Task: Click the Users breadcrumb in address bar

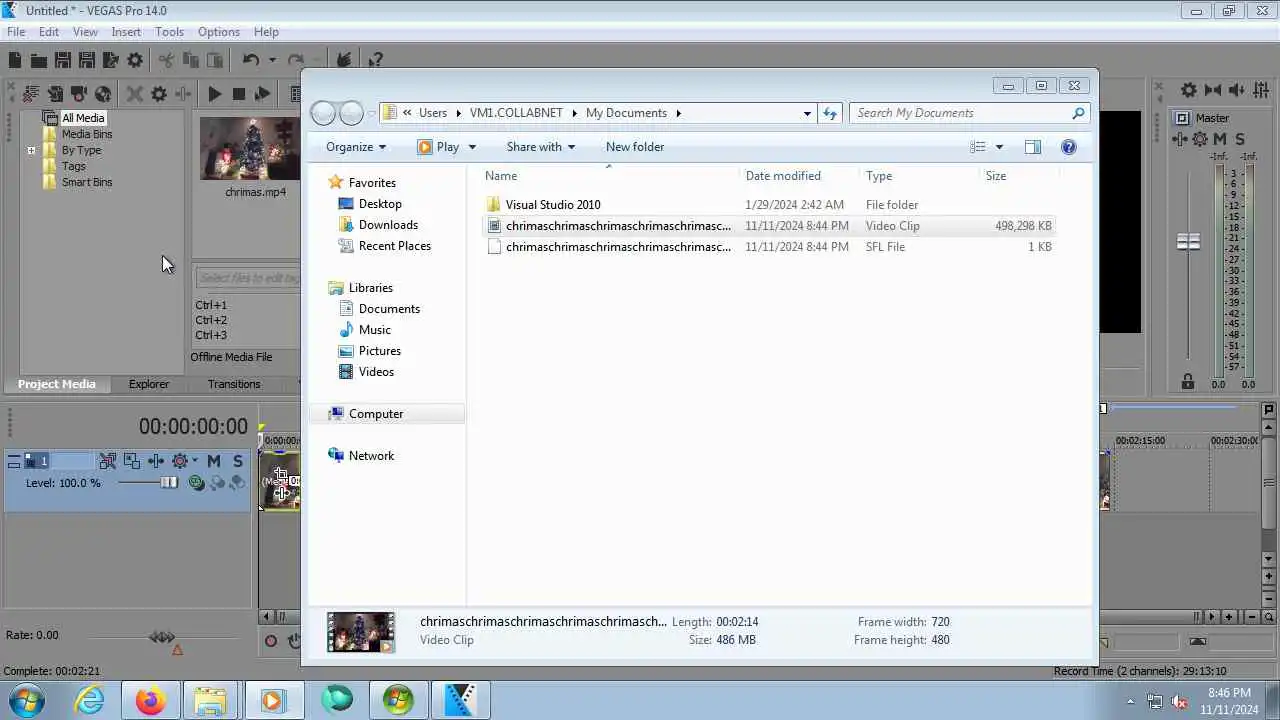Action: (x=433, y=113)
